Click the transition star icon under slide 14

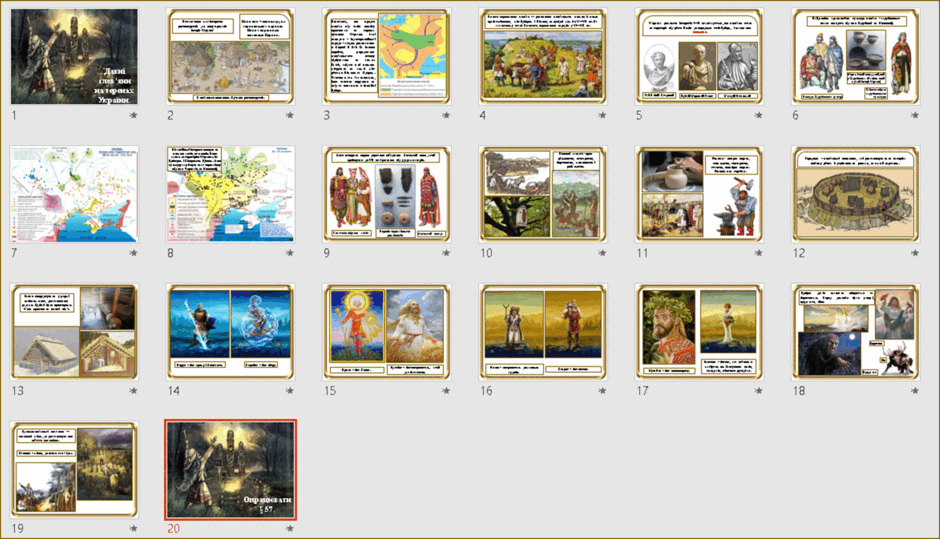pyautogui.click(x=290, y=391)
